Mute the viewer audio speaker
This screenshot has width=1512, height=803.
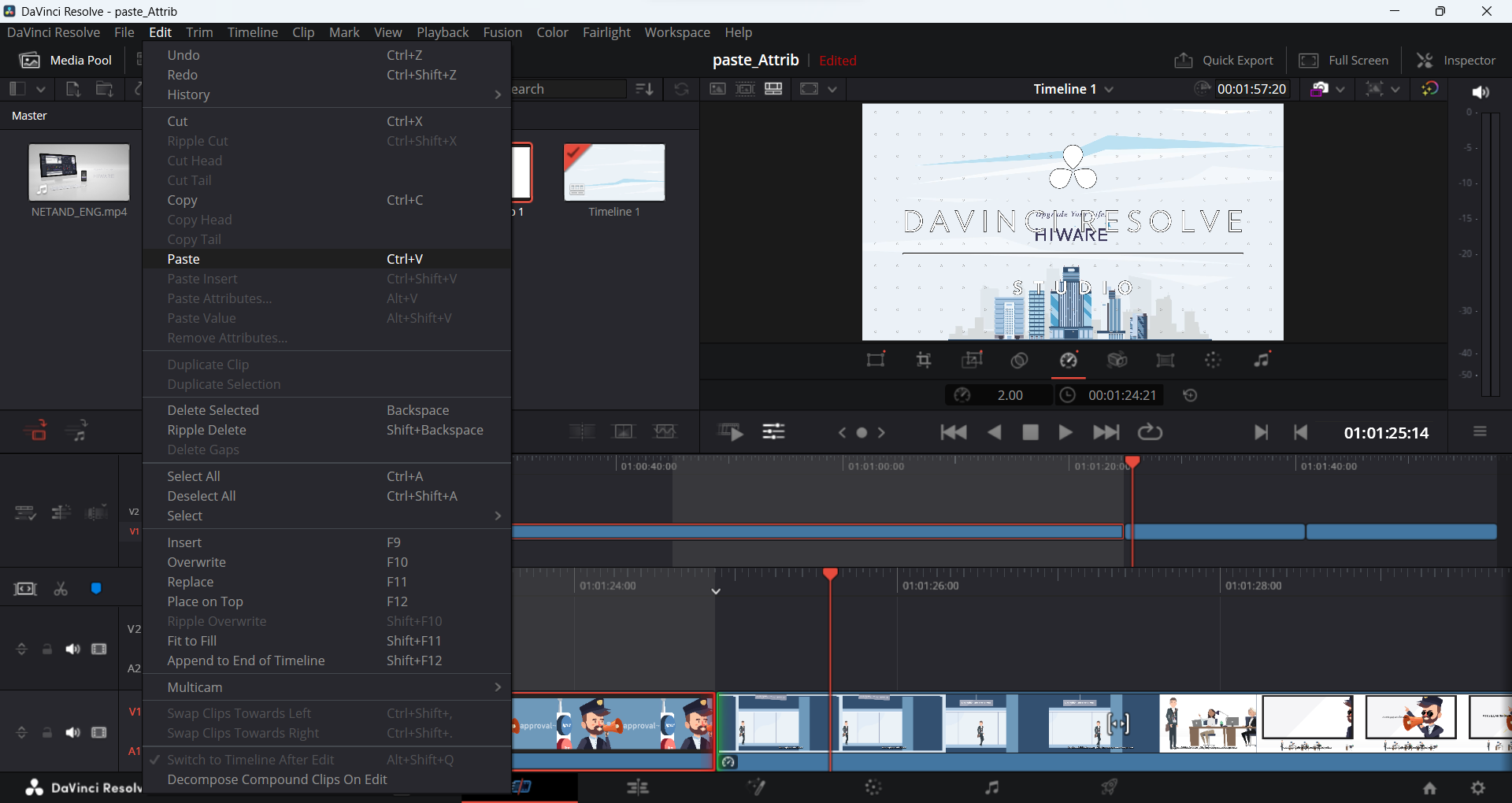[1480, 92]
